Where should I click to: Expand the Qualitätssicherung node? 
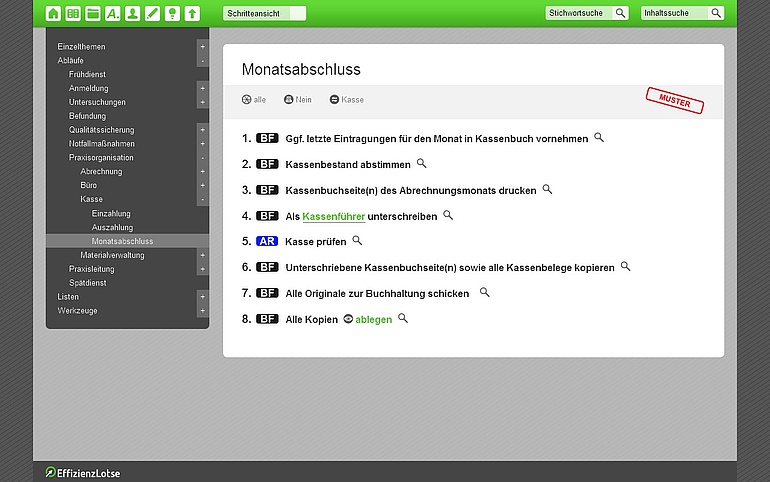pos(202,130)
